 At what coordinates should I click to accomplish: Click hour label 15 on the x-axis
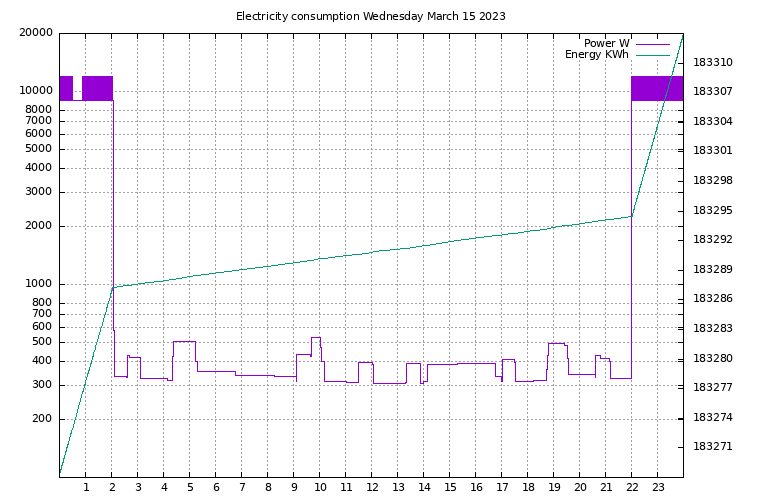[450, 487]
